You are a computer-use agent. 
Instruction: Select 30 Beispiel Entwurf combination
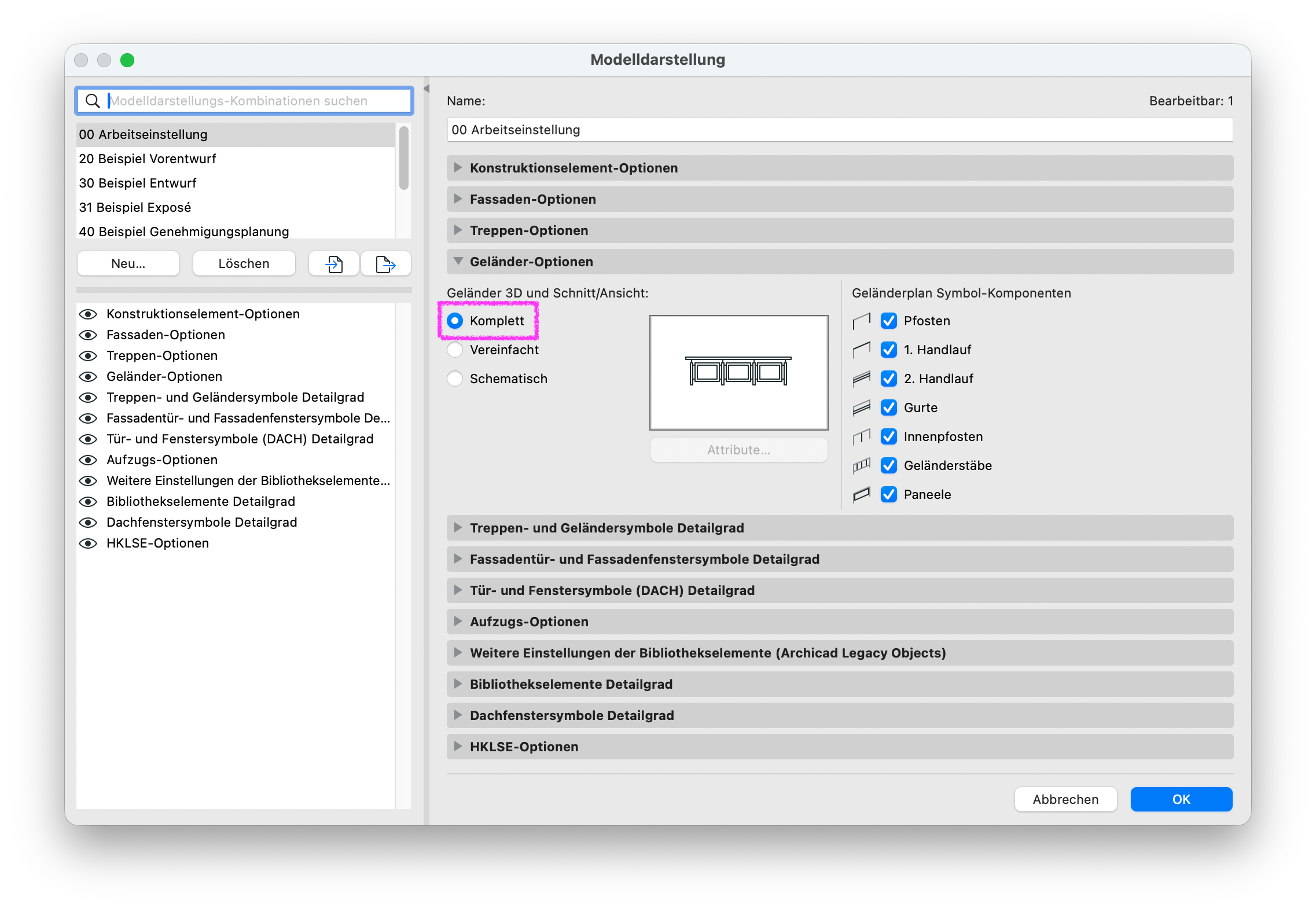coord(236,183)
